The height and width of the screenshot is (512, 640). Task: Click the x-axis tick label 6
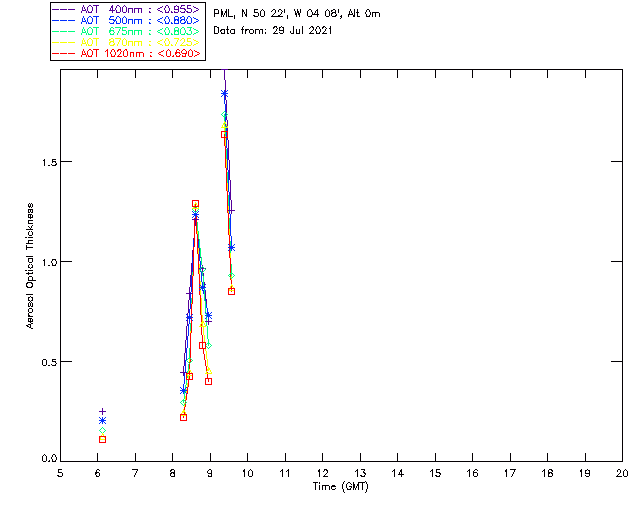[x=98, y=473]
